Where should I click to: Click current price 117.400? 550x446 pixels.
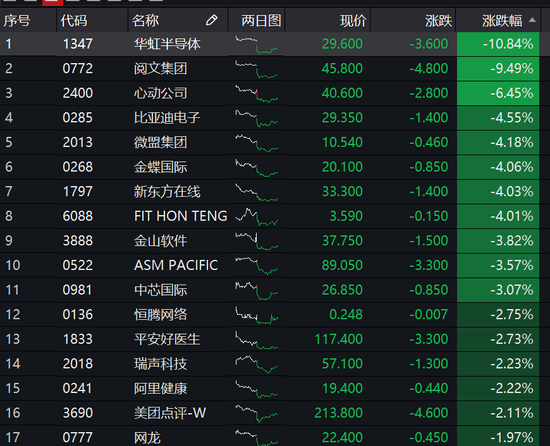pyautogui.click(x=338, y=339)
